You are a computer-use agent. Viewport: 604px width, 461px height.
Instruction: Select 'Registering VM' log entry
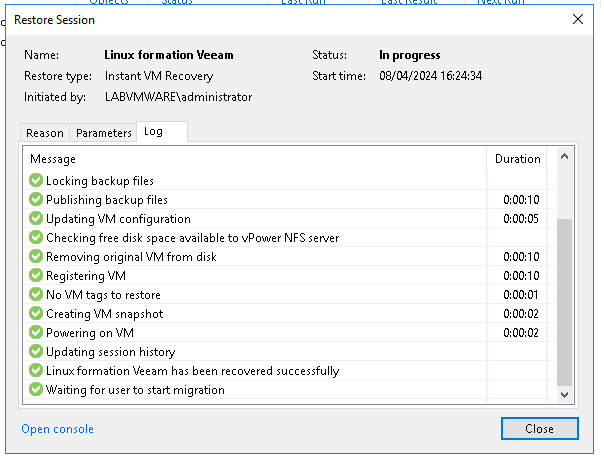coord(86,276)
